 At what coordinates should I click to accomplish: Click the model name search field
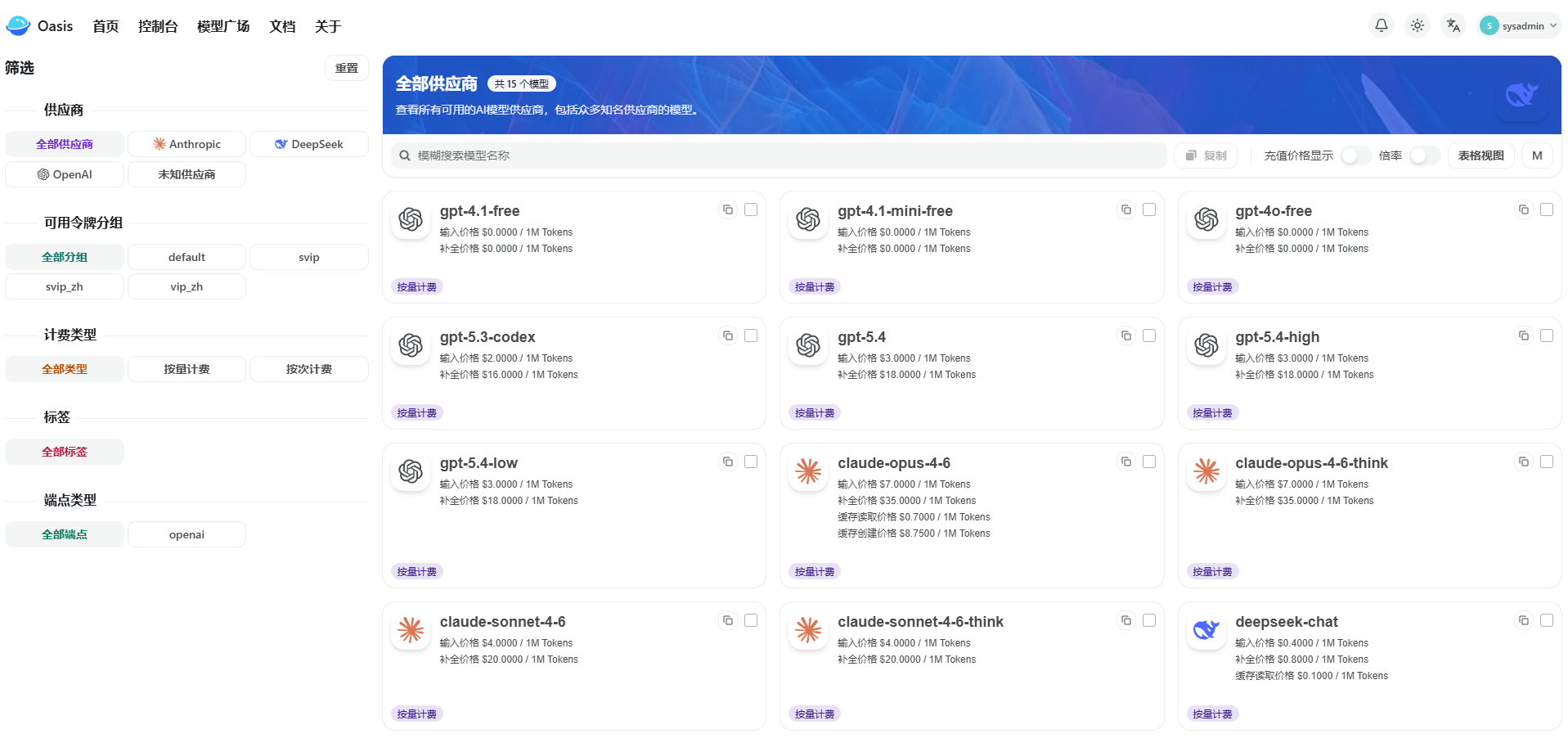777,155
